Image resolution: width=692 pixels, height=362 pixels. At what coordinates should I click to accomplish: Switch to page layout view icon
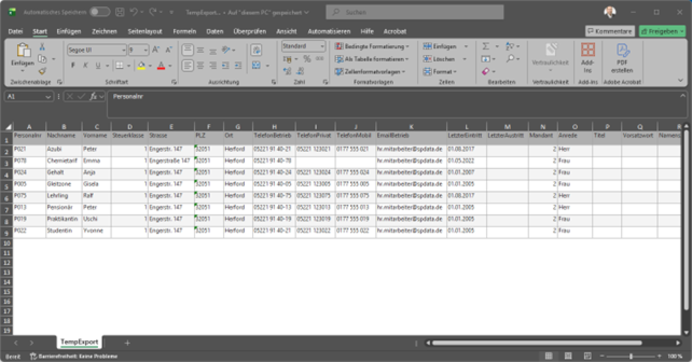pos(568,356)
